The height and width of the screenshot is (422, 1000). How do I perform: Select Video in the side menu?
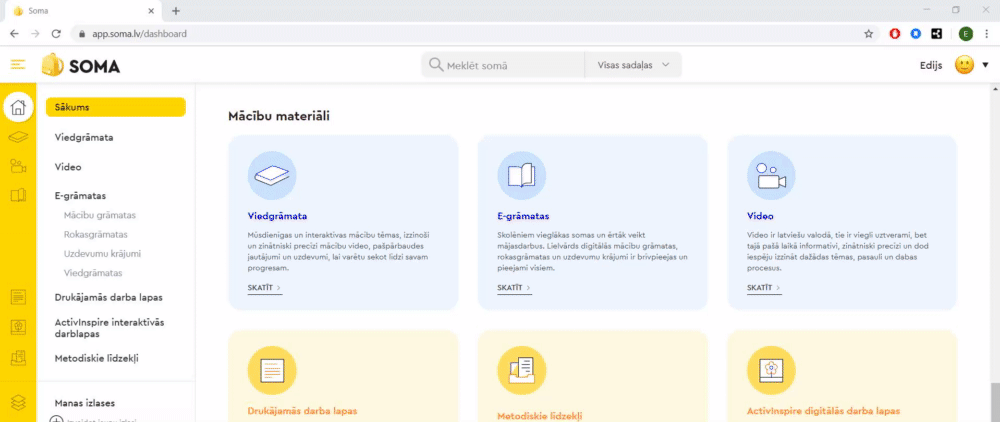[68, 167]
